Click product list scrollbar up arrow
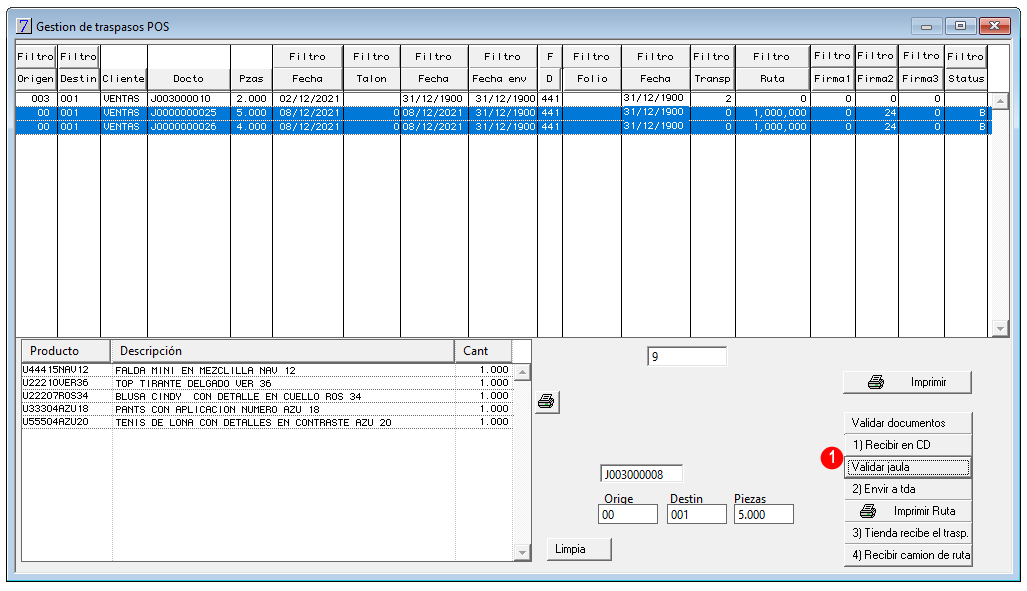Screen dimensions: 1027x591 pyautogui.click(x=522, y=373)
